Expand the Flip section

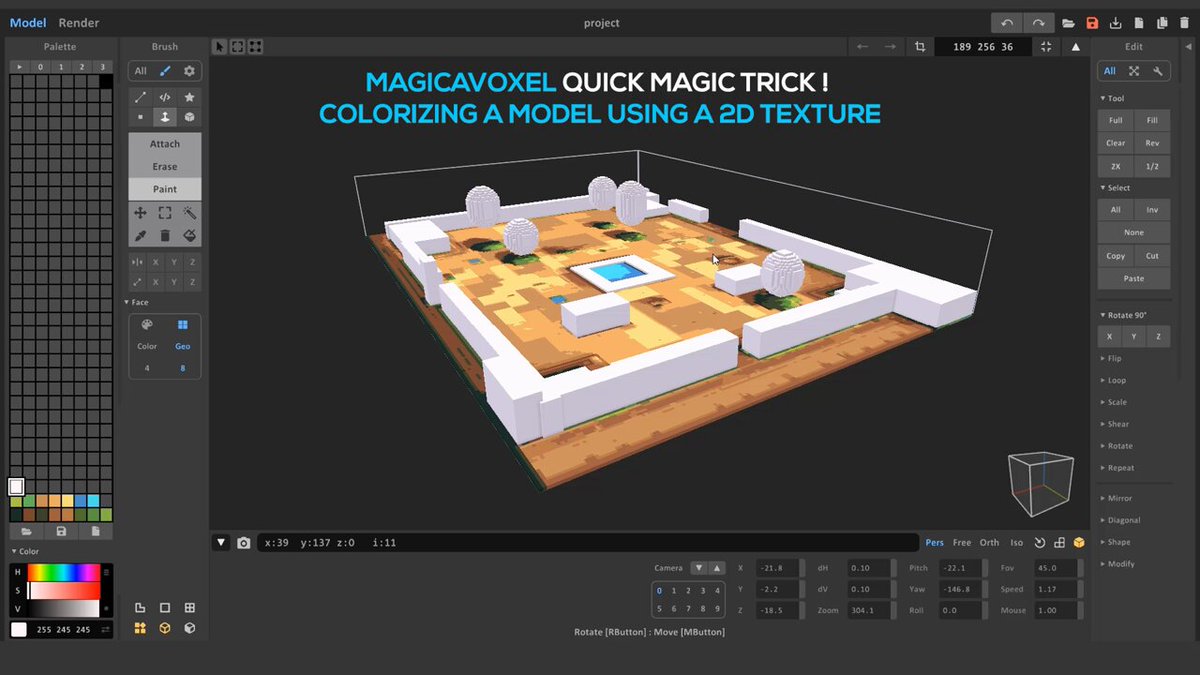tap(1111, 358)
